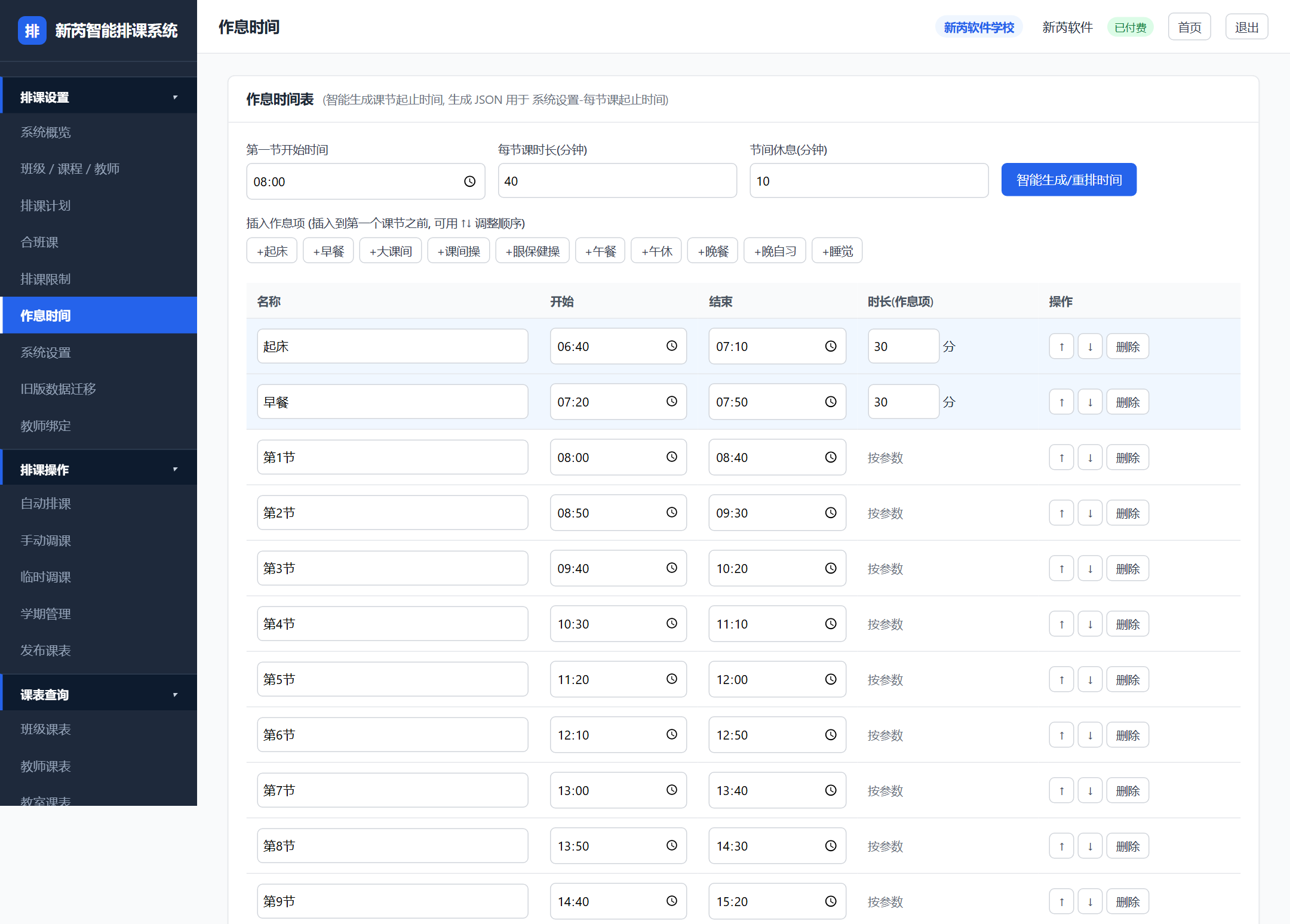
Task: Click the 首页 button
Action: pyautogui.click(x=1189, y=27)
